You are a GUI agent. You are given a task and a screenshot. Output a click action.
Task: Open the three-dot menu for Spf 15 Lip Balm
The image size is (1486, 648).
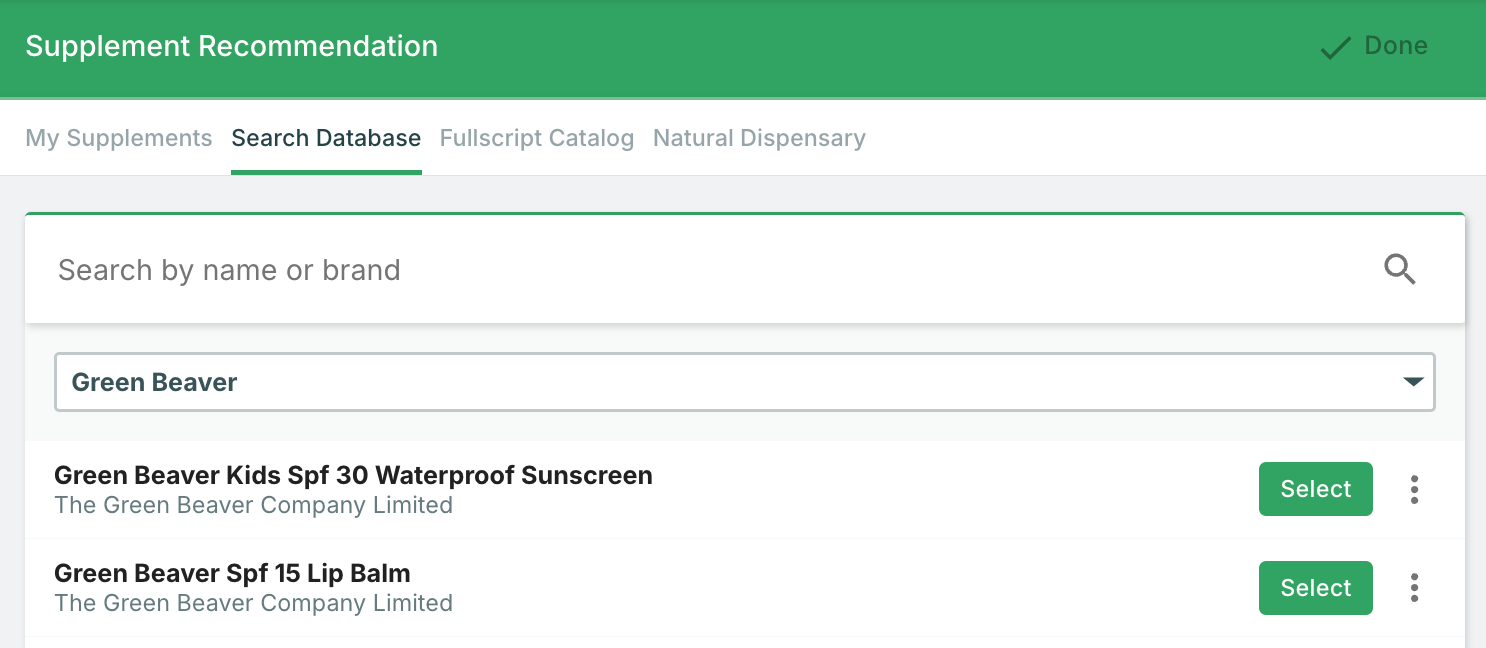pos(1414,588)
